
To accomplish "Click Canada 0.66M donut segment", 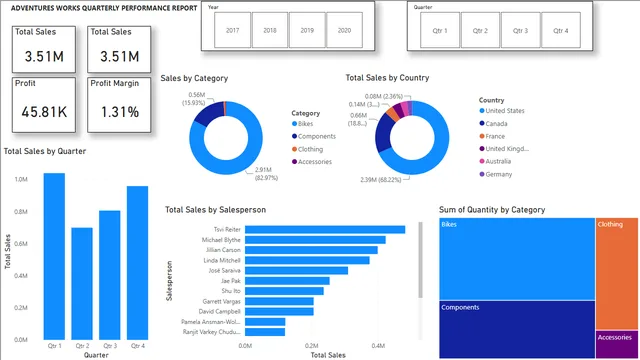I will click(382, 133).
